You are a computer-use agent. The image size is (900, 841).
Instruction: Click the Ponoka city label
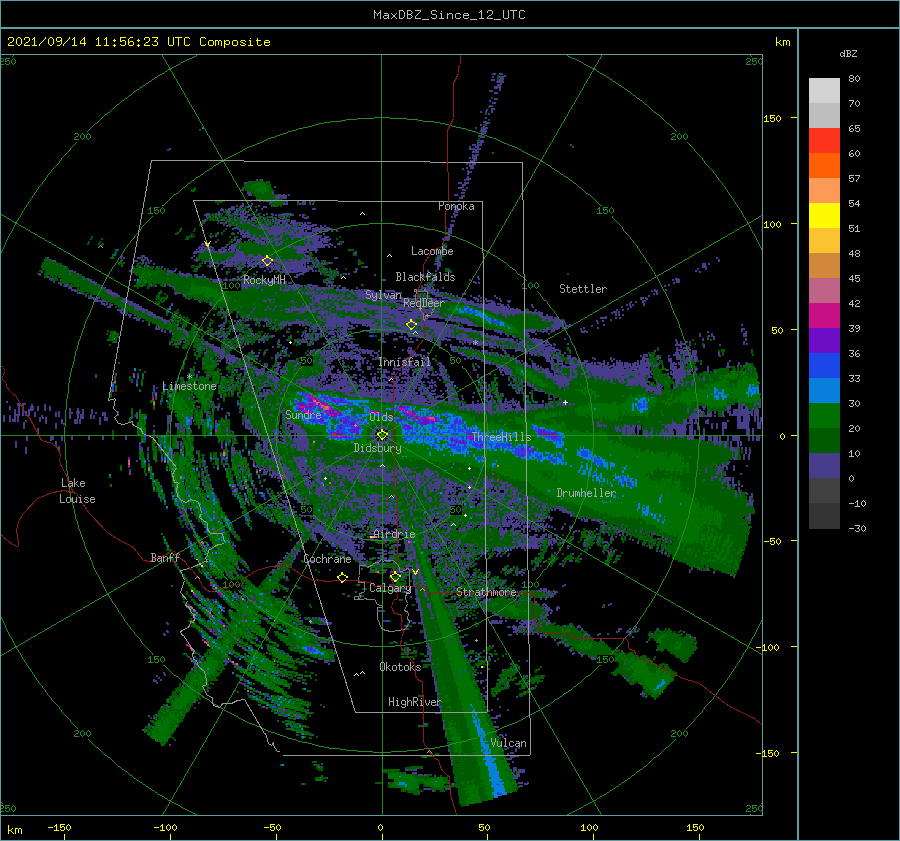(456, 206)
